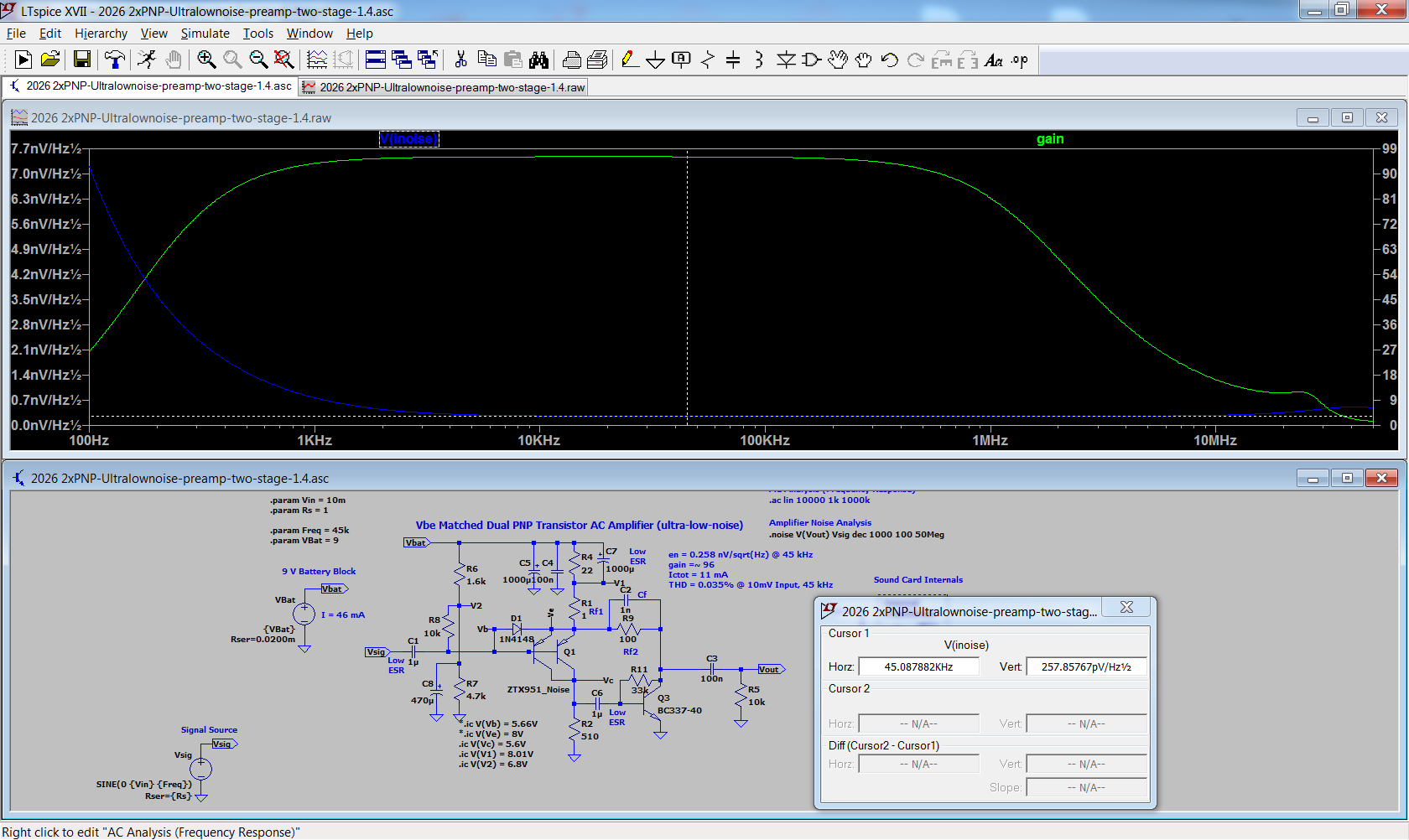Place a Ground symbol
Screen dimensions: 1409x840
pos(656,60)
